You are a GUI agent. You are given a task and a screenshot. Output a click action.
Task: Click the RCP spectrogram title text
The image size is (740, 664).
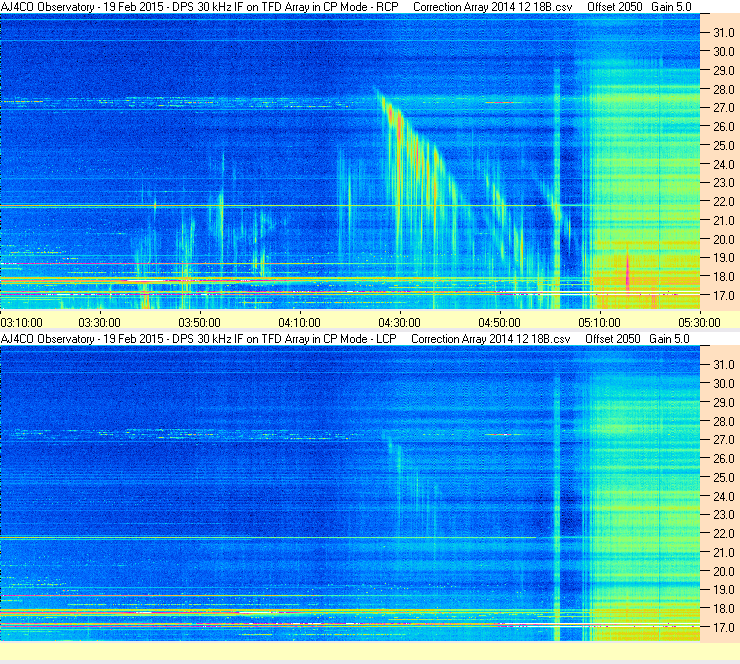[x=200, y=7]
